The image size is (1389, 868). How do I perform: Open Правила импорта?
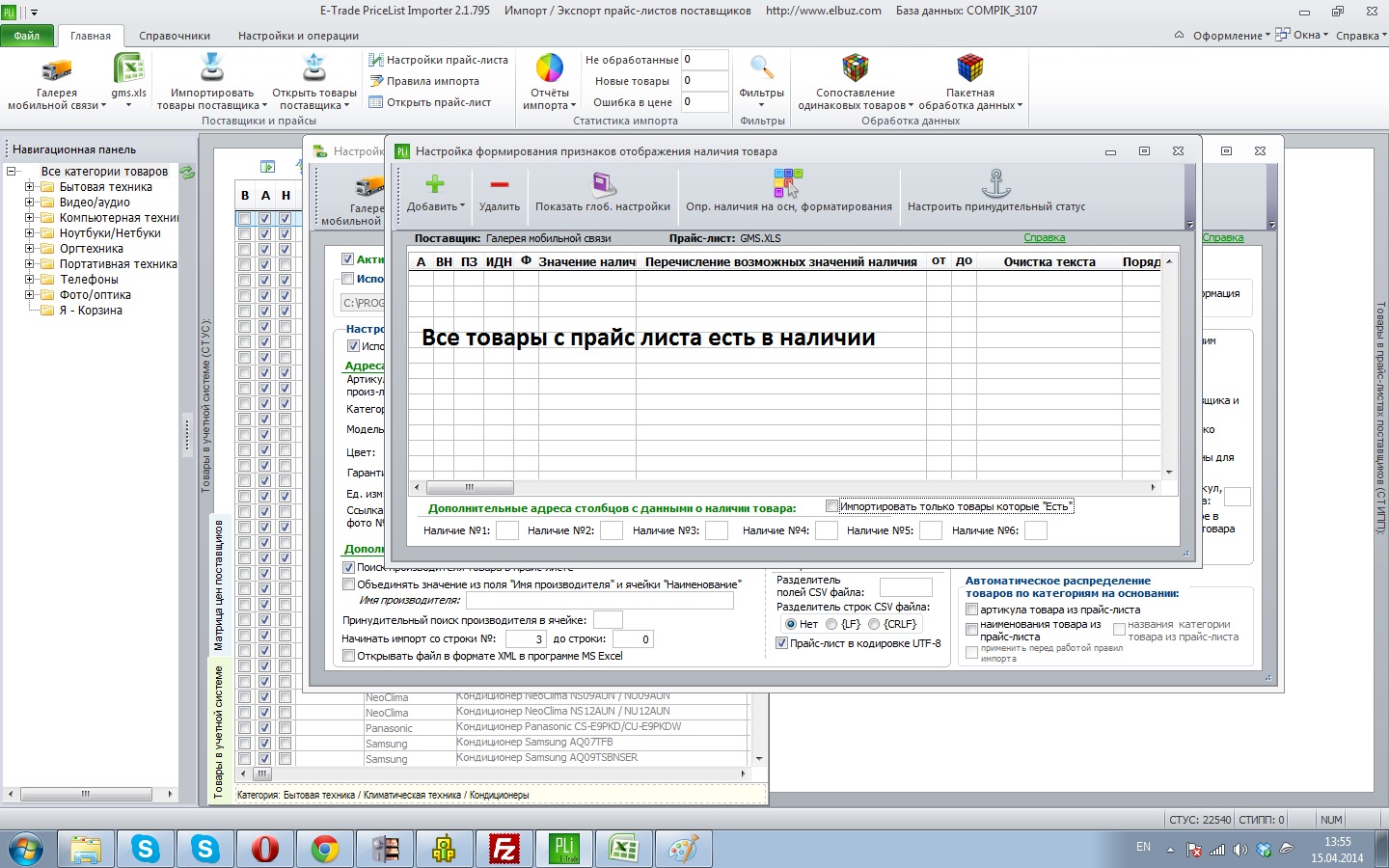click(424, 81)
